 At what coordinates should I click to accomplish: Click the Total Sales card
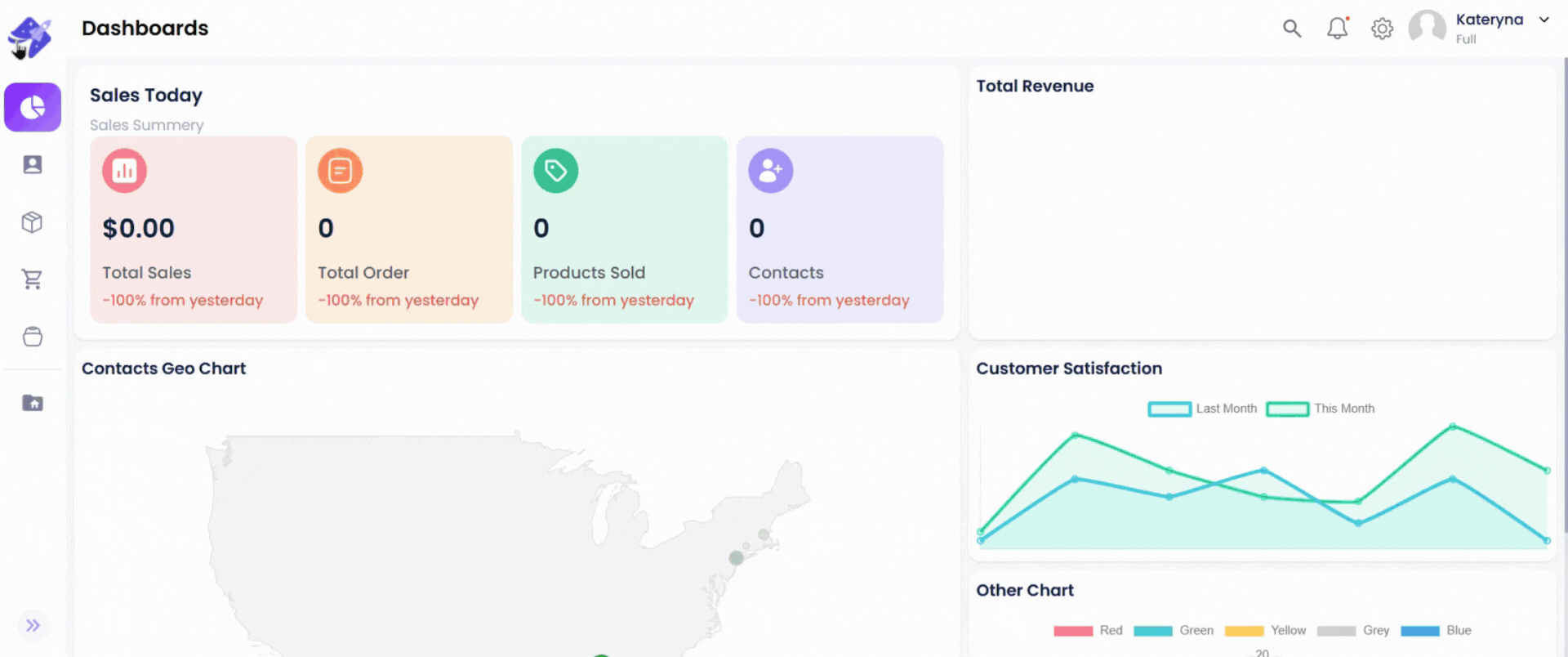[x=194, y=230]
